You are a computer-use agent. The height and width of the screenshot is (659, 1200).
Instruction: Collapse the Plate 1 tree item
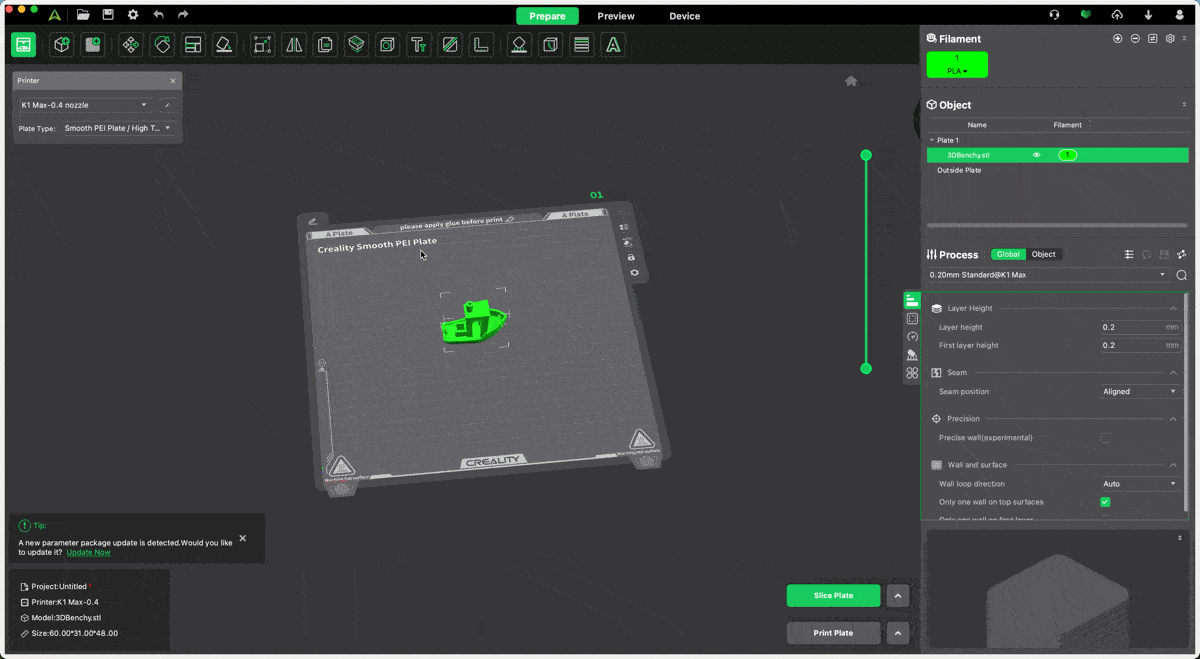click(x=932, y=141)
